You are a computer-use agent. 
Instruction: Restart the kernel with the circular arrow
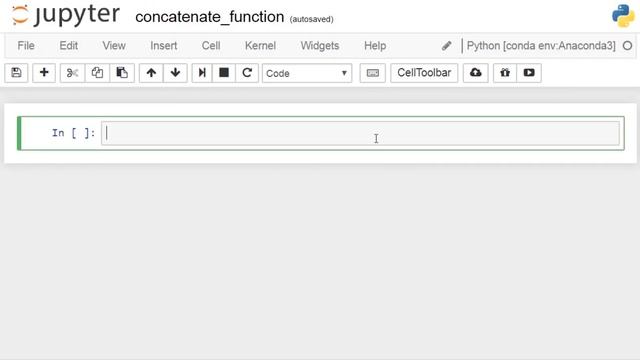tap(247, 73)
